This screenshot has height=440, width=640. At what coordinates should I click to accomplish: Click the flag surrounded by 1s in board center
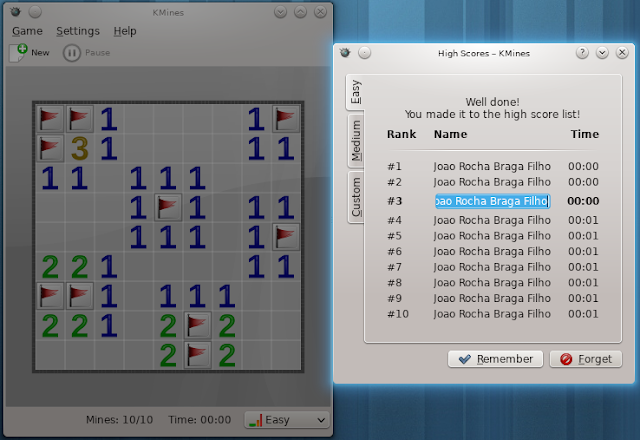[168, 207]
